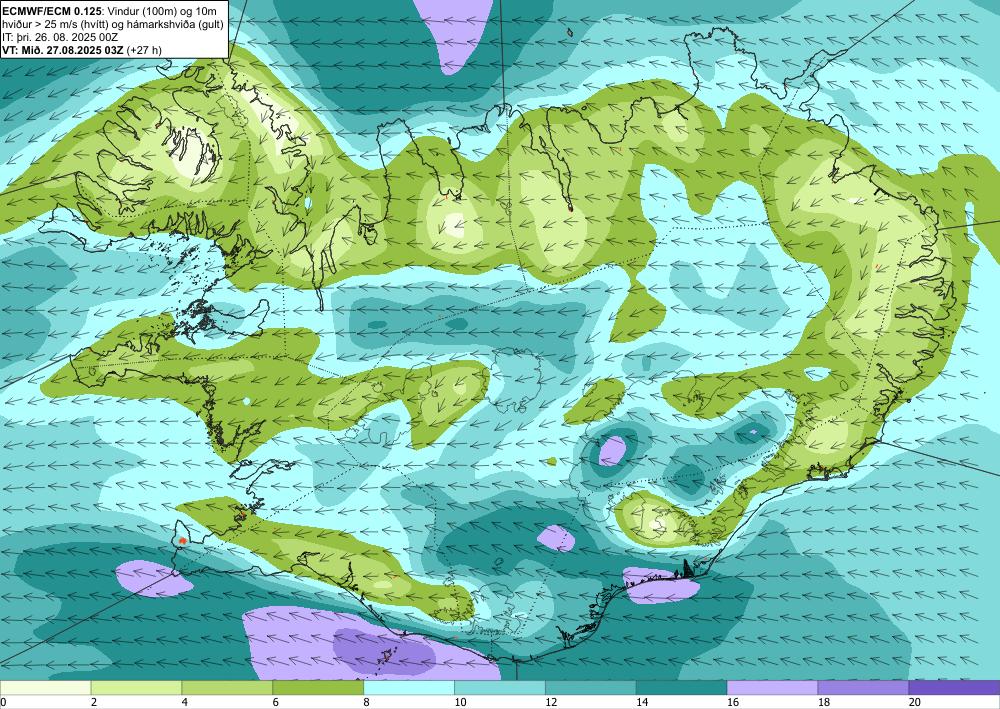Select the legend value "12"
This screenshot has height=709, width=1000.
pyautogui.click(x=551, y=702)
